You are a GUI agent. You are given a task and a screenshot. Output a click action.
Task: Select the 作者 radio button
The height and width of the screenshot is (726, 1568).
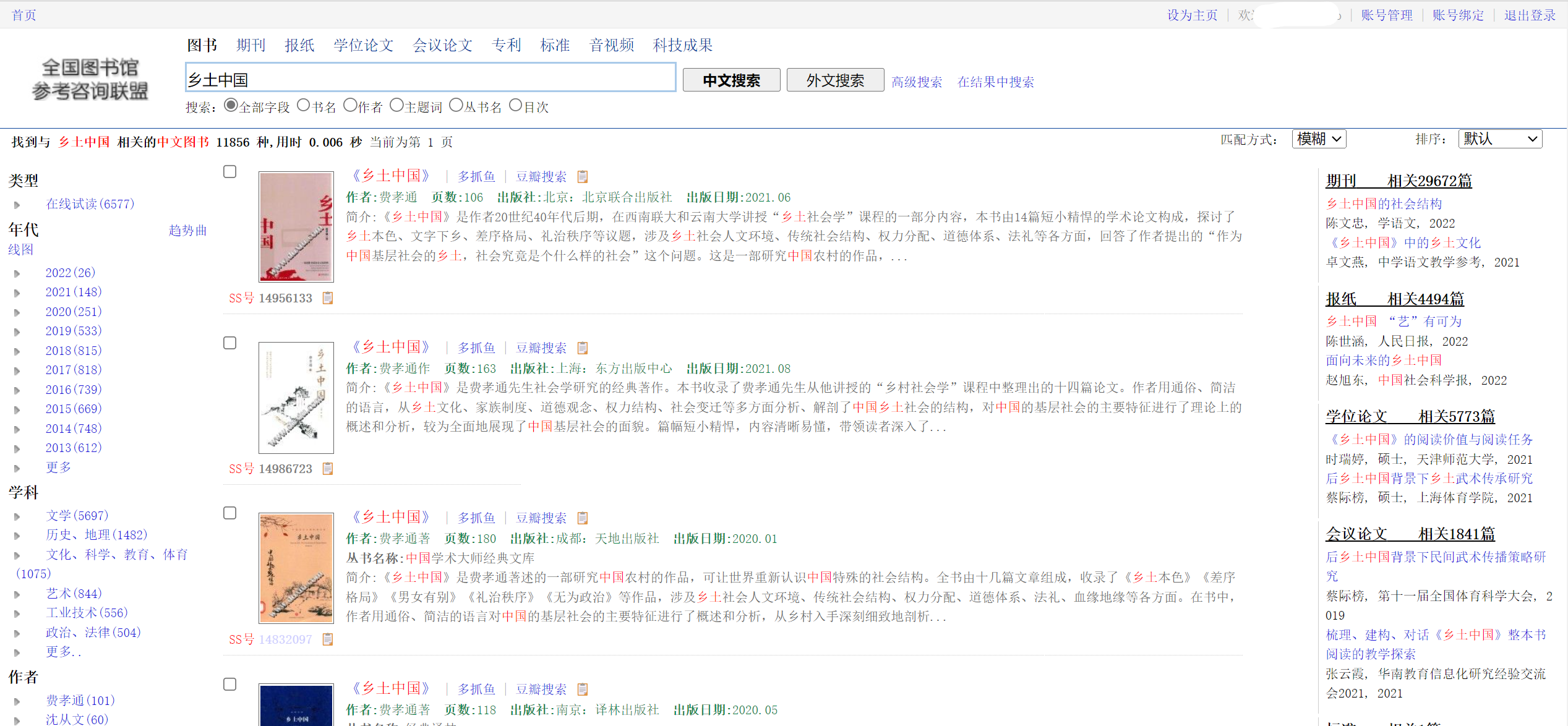350,106
